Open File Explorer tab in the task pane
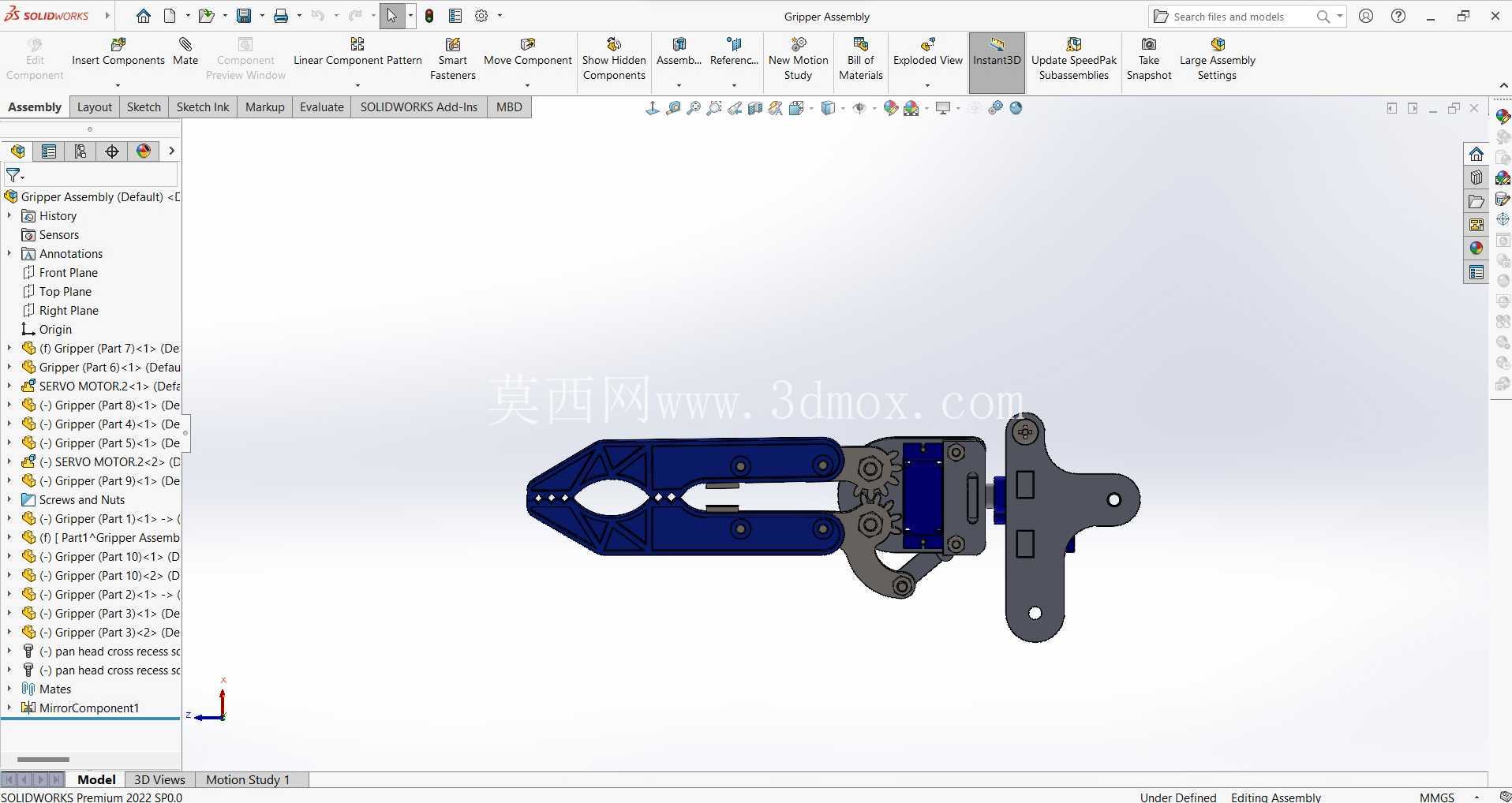1512x803 pixels. [x=1476, y=201]
